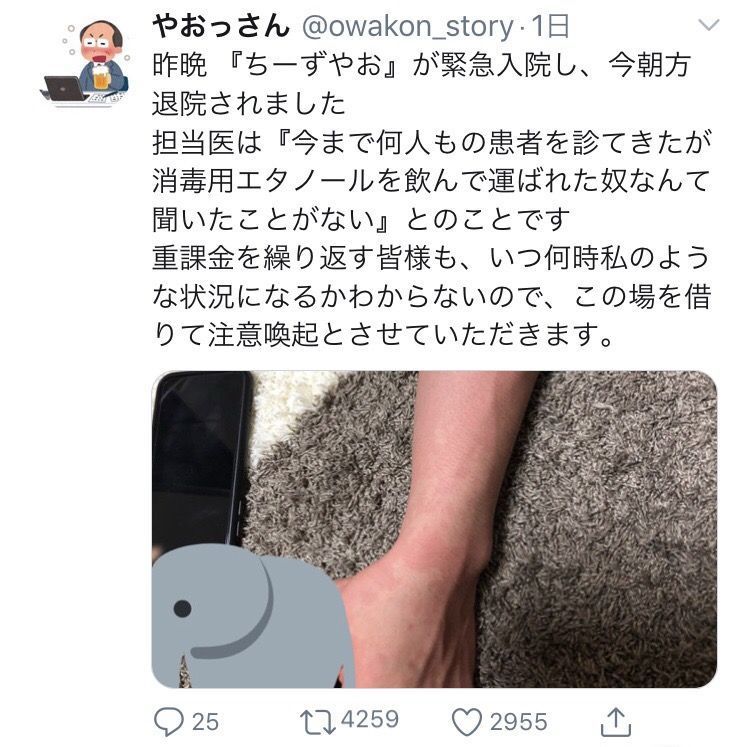Show the 4259 retweets count
The image size is (749, 747).
point(370,719)
